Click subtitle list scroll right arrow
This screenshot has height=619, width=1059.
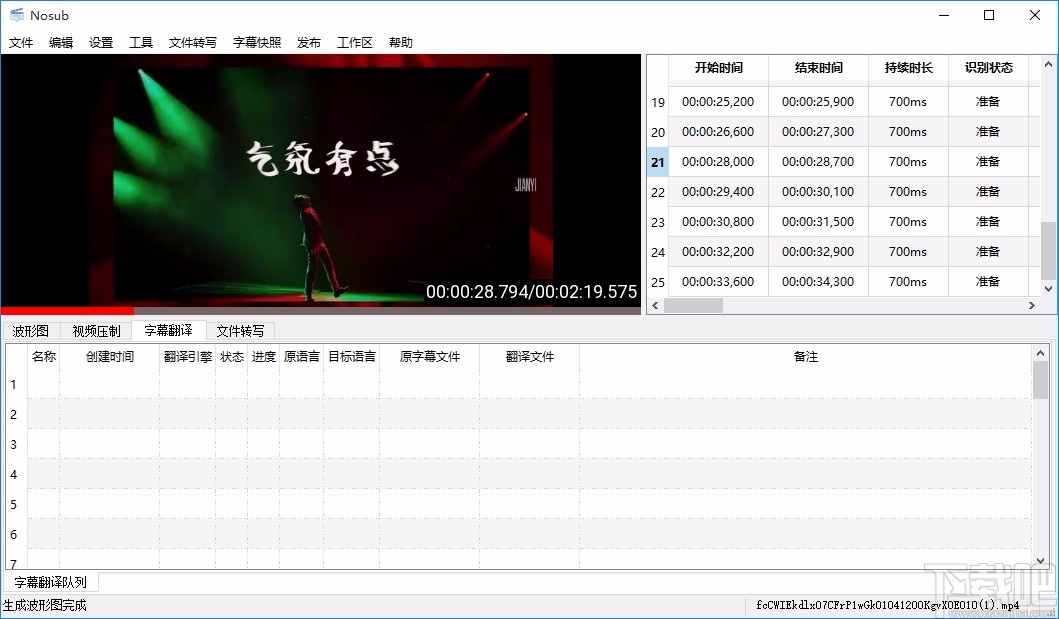click(1032, 306)
